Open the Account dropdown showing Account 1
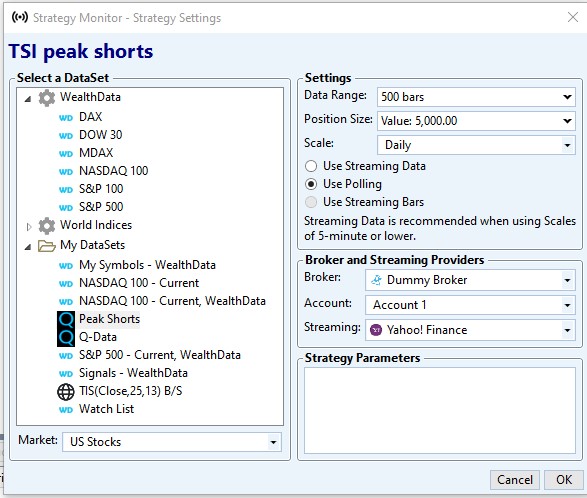This screenshot has width=587, height=498. (567, 305)
